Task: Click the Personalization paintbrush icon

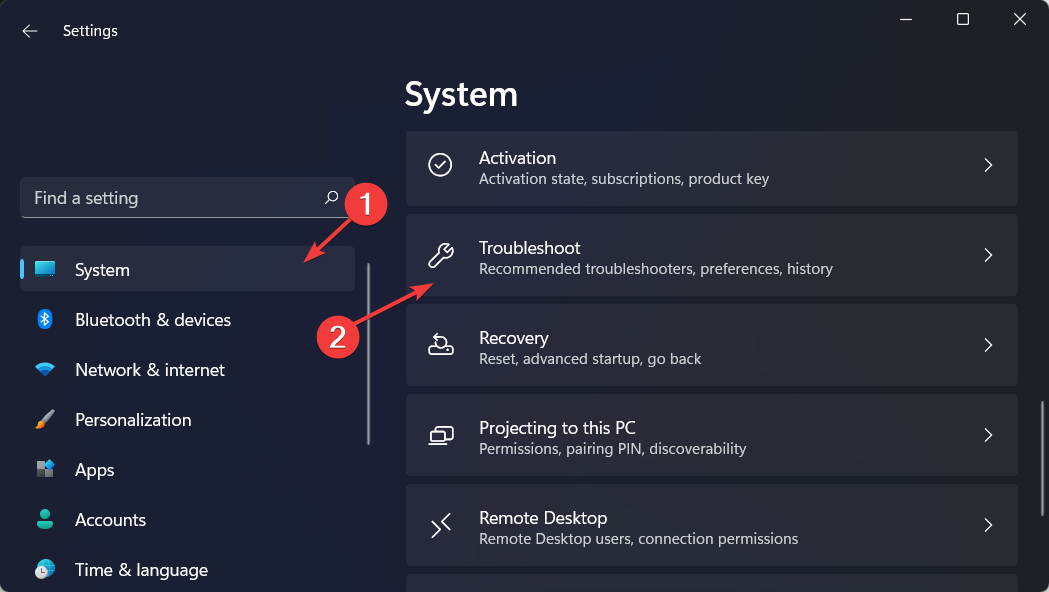Action: coord(45,420)
